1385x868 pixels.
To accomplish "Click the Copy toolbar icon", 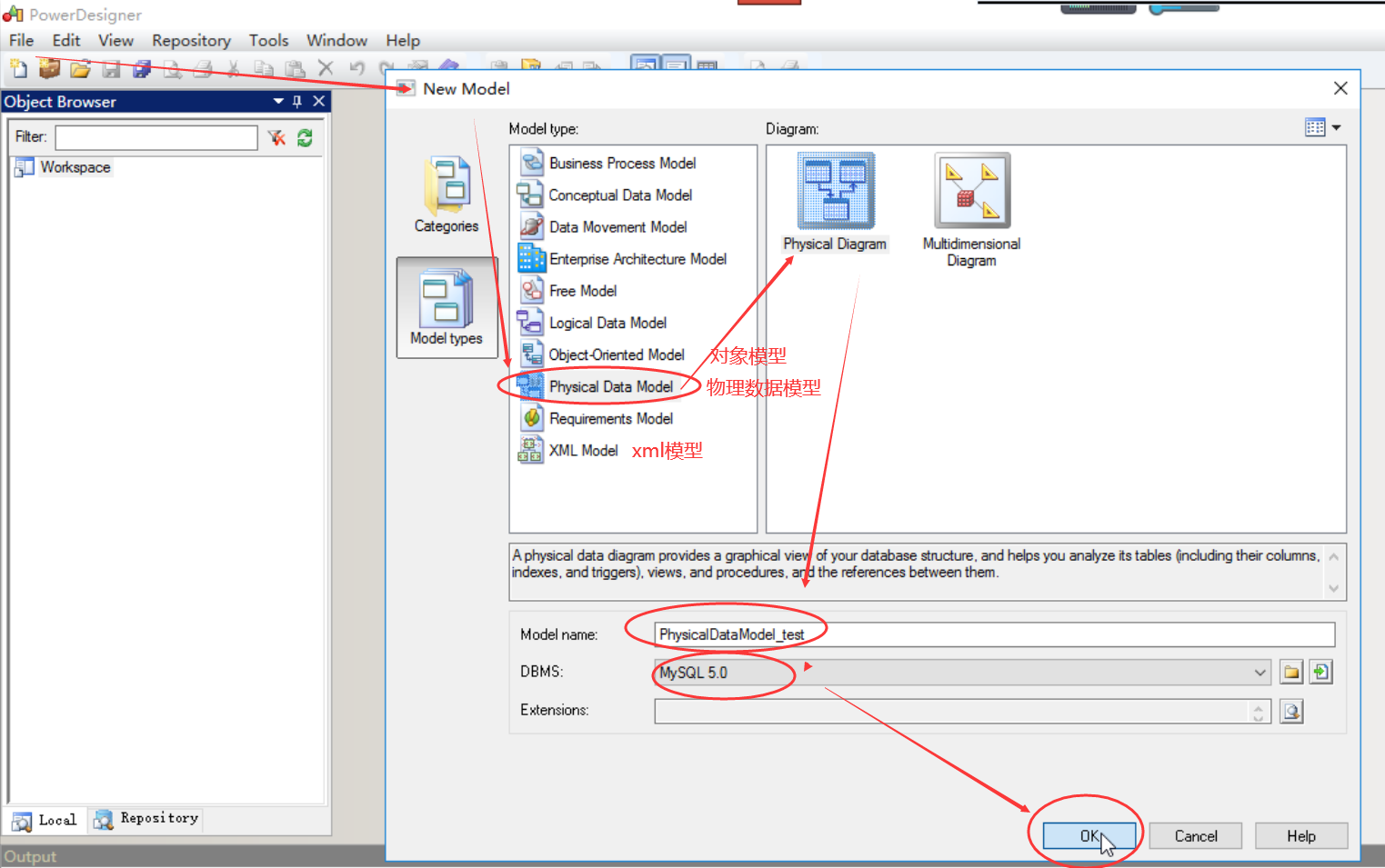I will pos(264,68).
